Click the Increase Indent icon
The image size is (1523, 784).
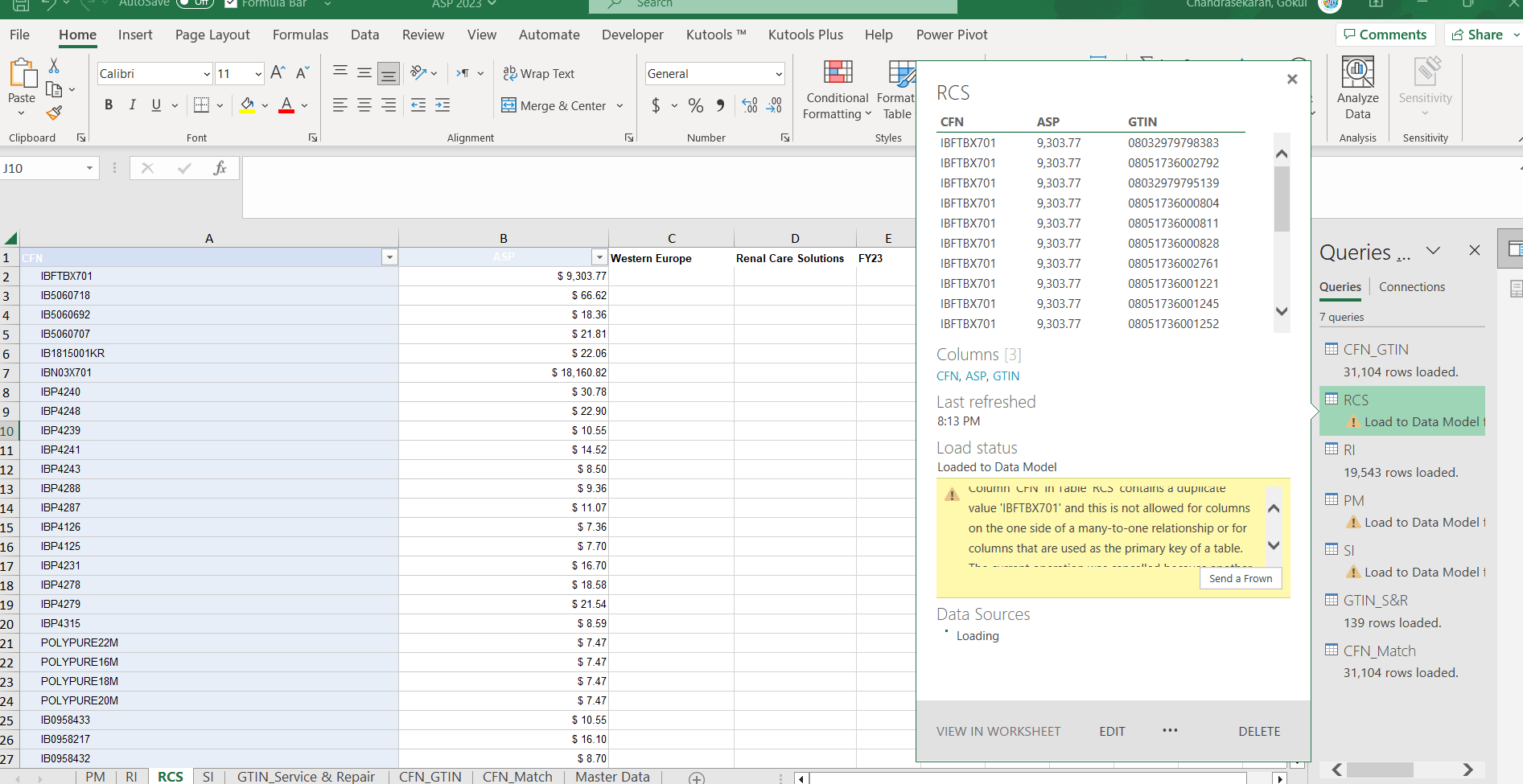click(x=442, y=105)
